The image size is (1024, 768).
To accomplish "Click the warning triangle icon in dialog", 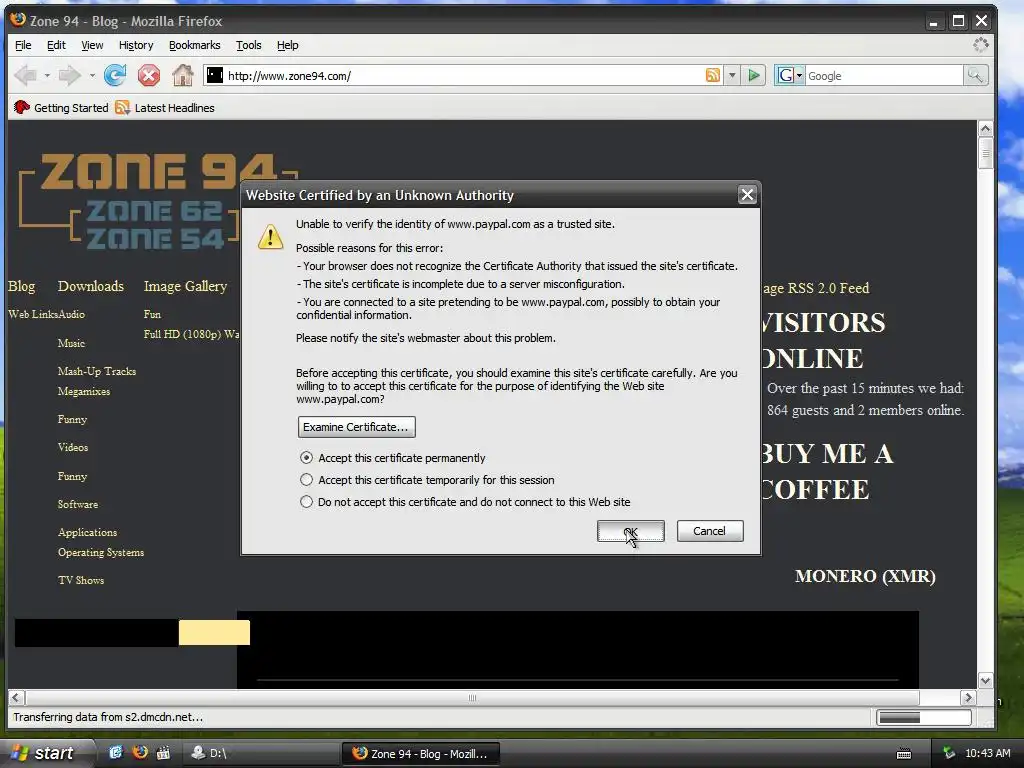I will pos(270,236).
